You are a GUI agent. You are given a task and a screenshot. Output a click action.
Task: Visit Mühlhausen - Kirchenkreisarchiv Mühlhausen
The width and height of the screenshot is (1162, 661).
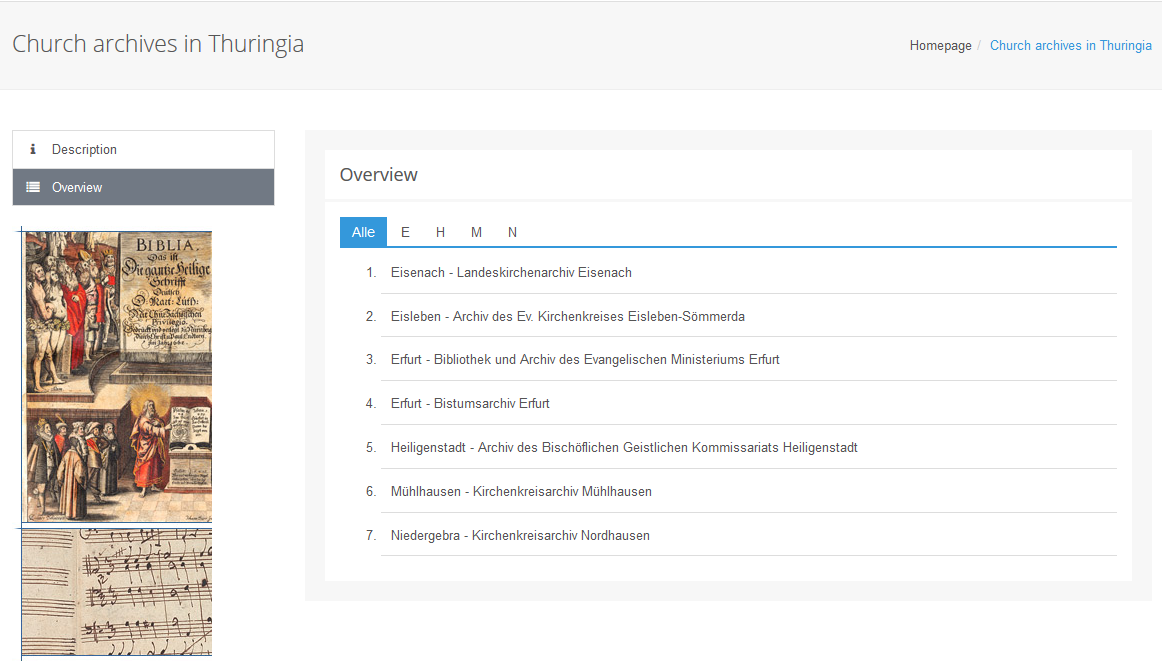tap(521, 491)
